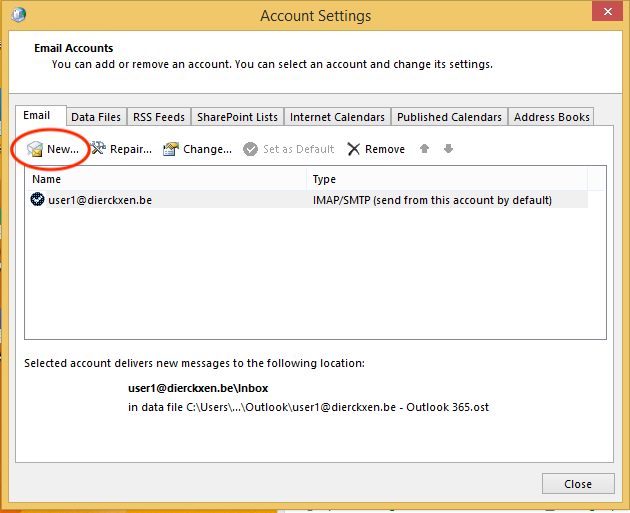Open the RSS Feeds tab
Viewport: 630px width, 513px height.
pos(159,117)
